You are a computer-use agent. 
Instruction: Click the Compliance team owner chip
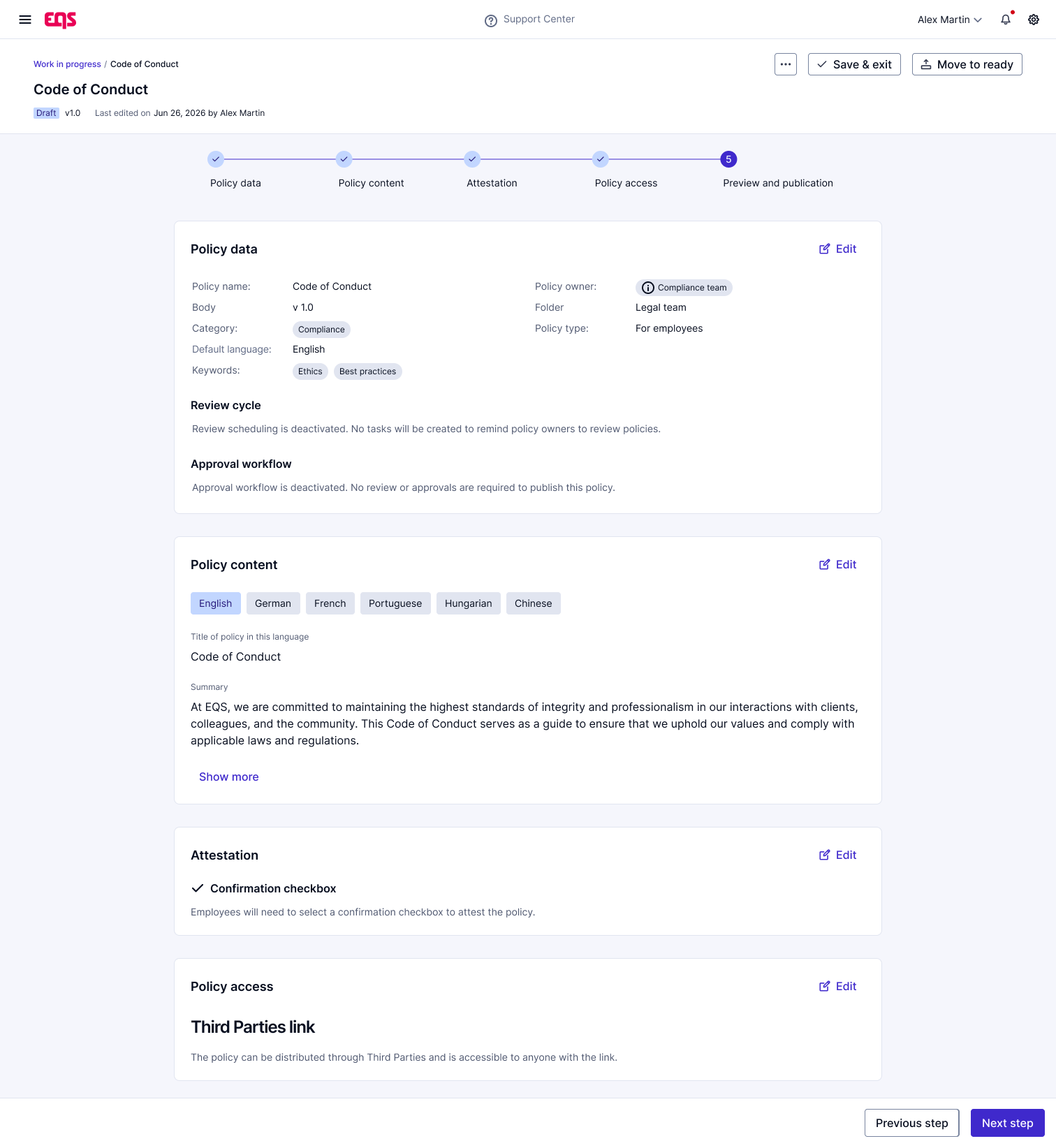[x=684, y=288]
